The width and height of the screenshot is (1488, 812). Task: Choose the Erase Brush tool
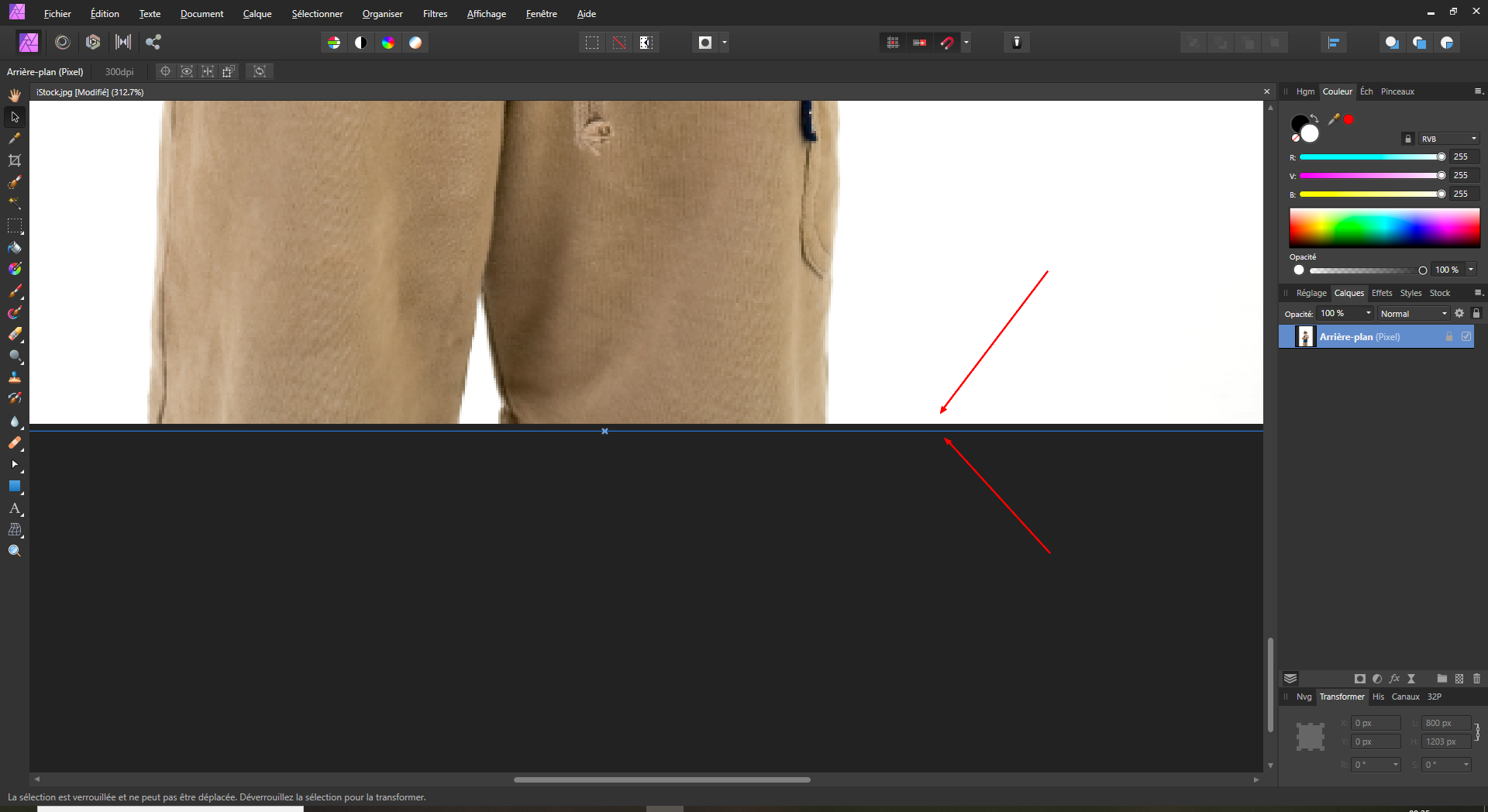[15, 335]
